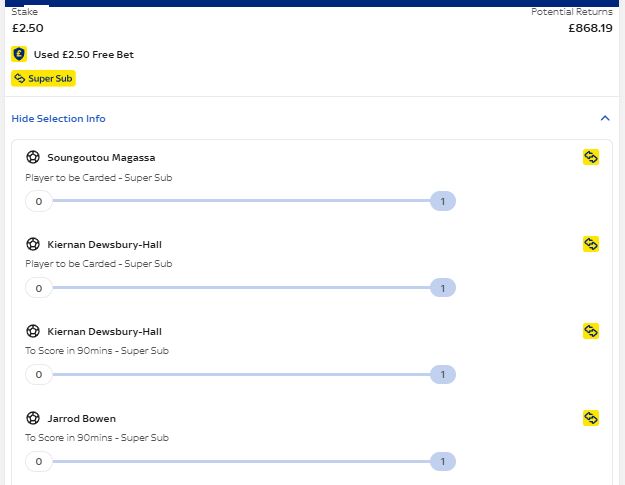This screenshot has width=625, height=485.
Task: Click Super Sub swap icon for Jarrod Bowen
Action: [x=591, y=418]
